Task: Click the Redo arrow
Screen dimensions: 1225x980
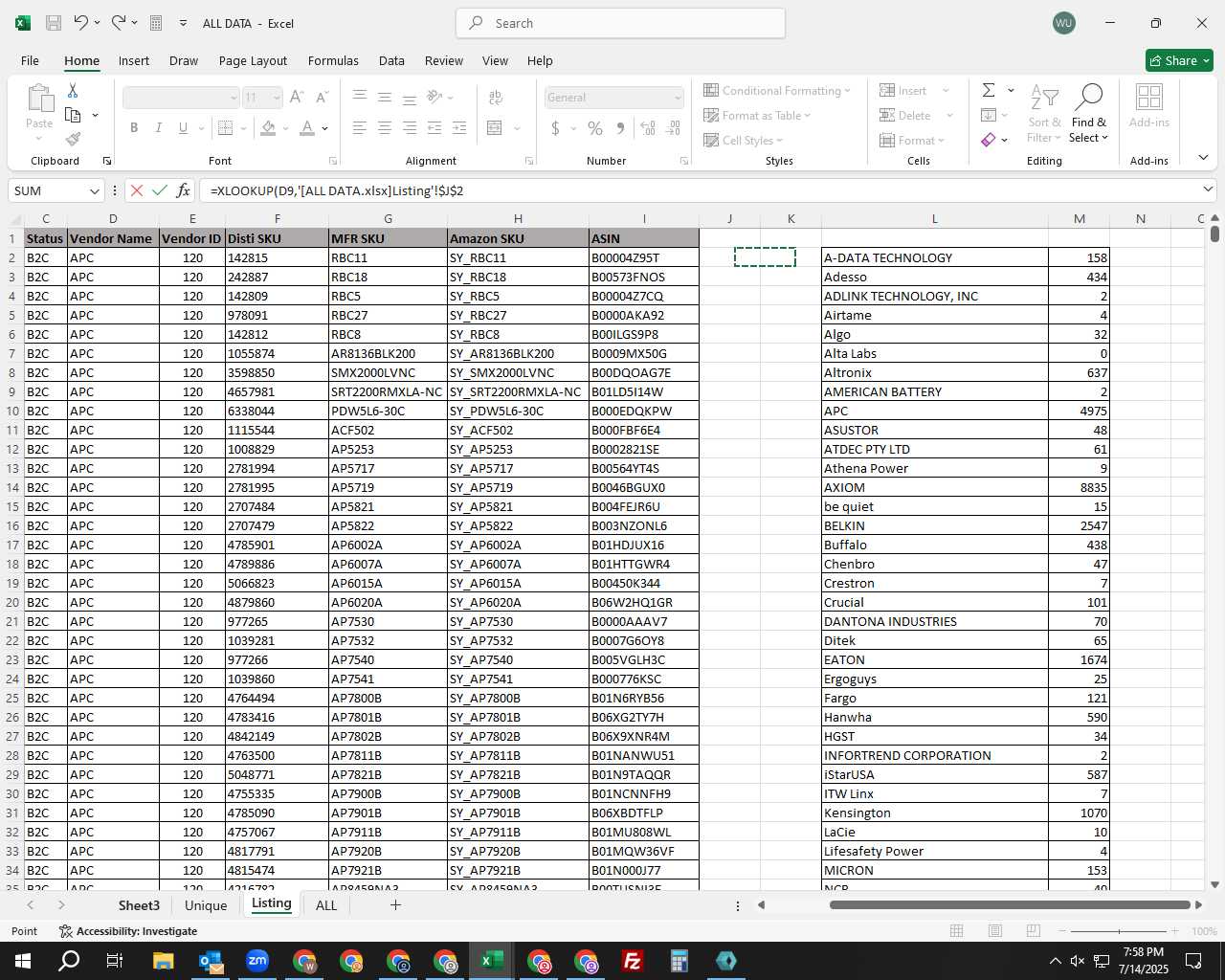Action: pyautogui.click(x=119, y=23)
